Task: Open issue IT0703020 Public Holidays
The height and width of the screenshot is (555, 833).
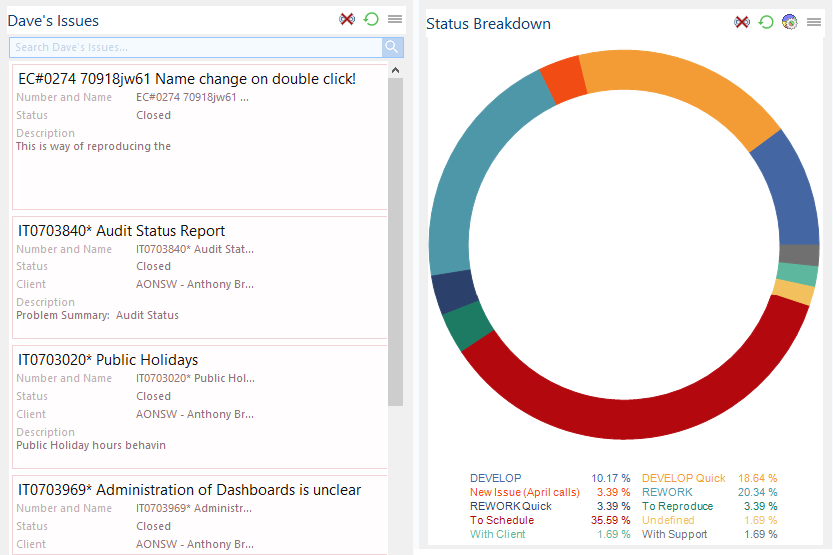Action: [108, 360]
